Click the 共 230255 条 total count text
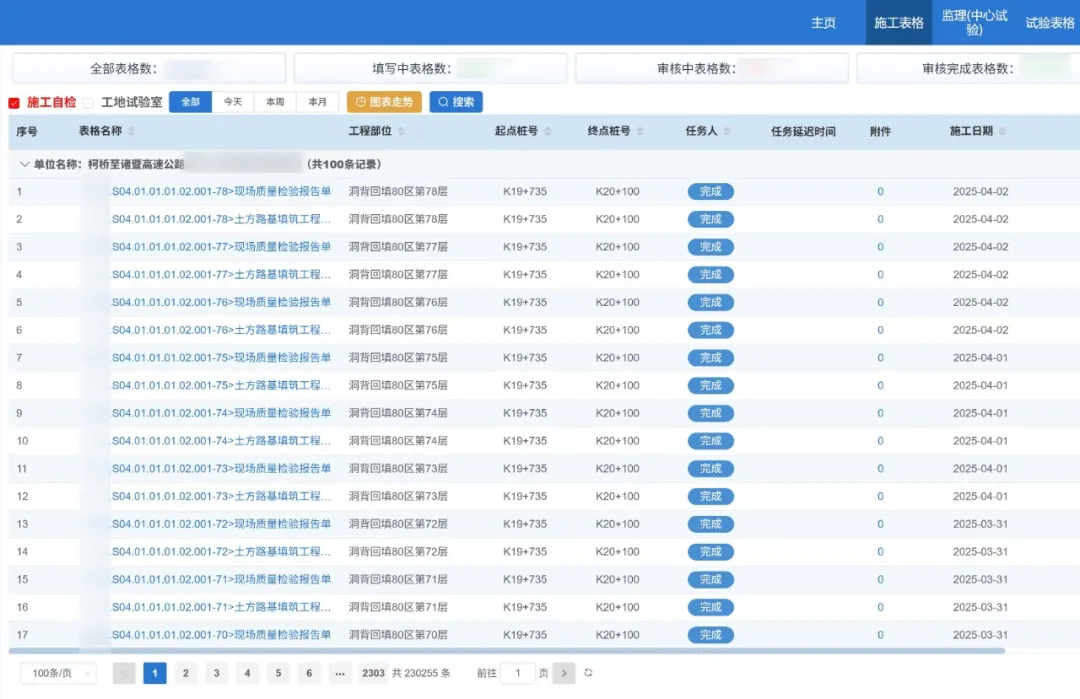The height and width of the screenshot is (699, 1080). coord(421,673)
